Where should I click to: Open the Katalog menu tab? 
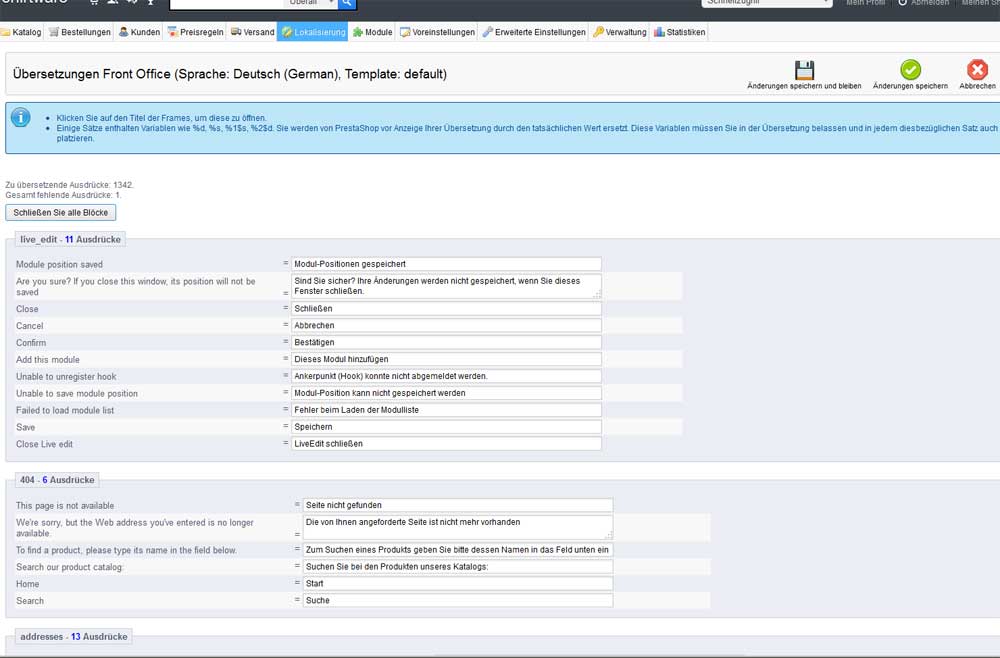(22, 32)
